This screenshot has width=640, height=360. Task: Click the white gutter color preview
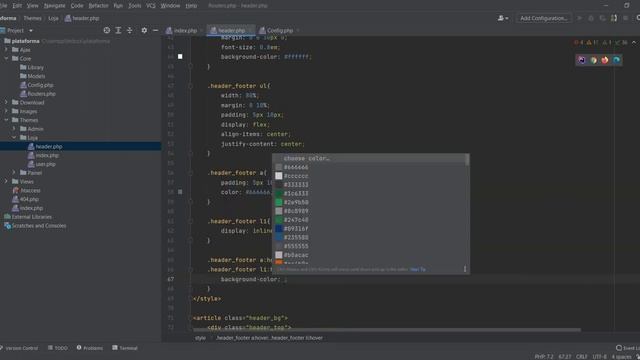click(x=180, y=56)
